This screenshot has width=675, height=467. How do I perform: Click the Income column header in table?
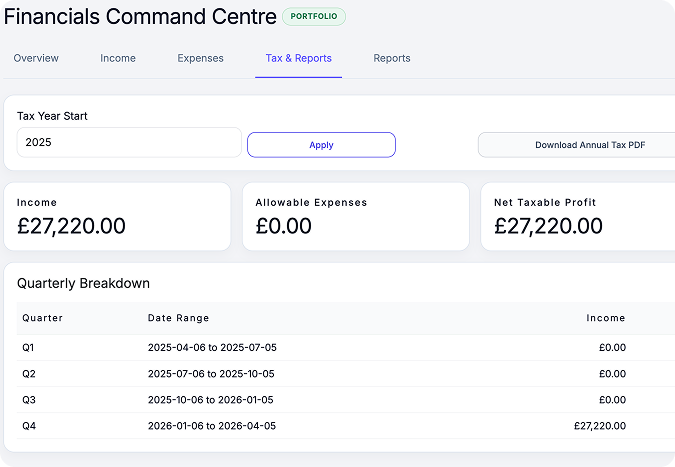point(606,318)
